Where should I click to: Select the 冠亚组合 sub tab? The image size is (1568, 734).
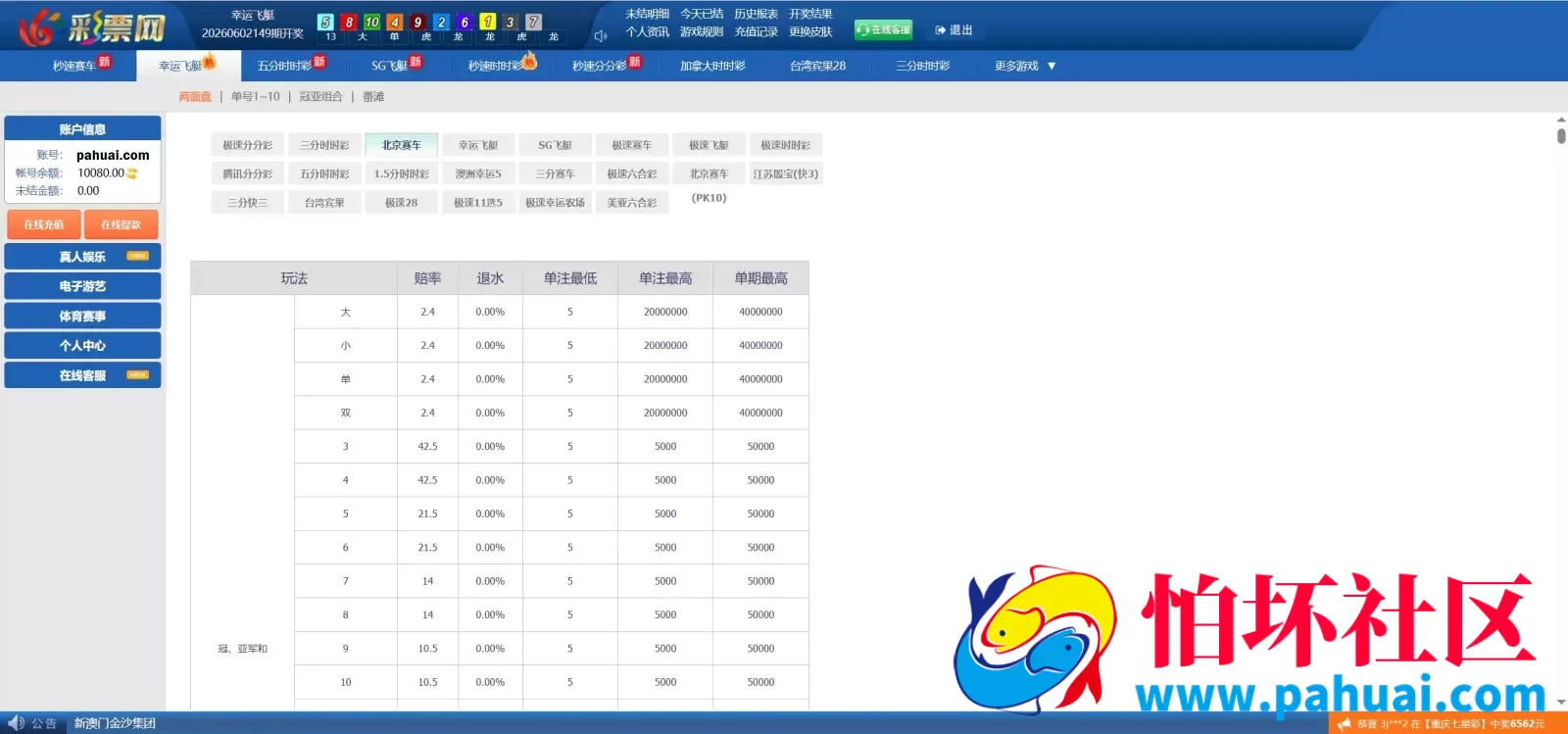coord(320,97)
